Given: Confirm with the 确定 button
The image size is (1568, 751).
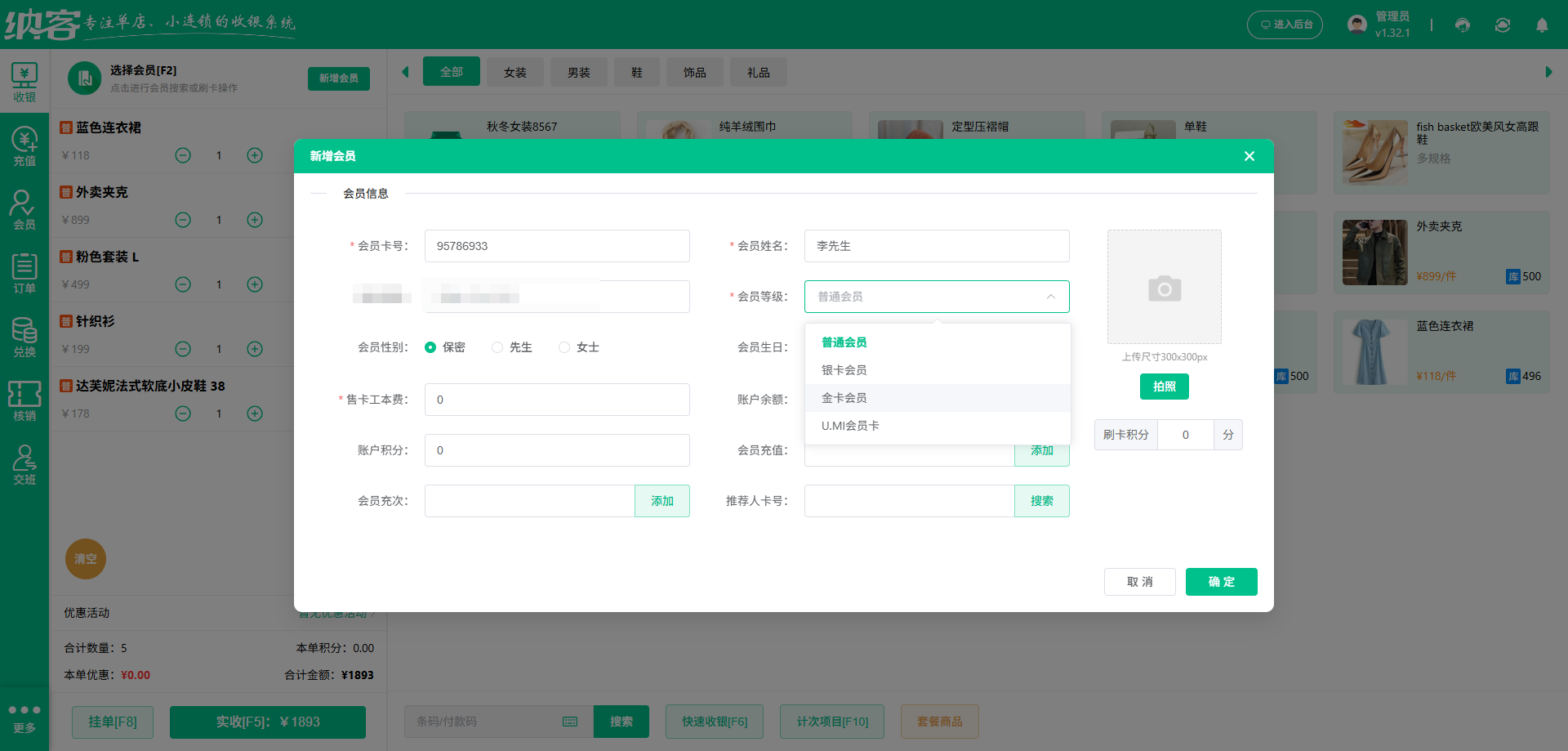Looking at the screenshot, I should (x=1221, y=582).
